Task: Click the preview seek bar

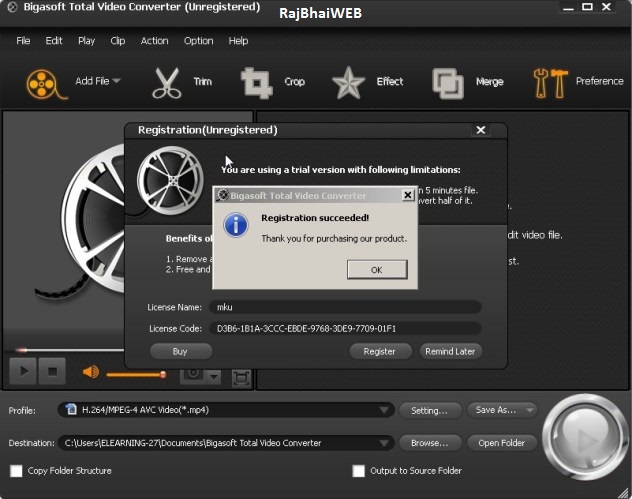Action: [71, 350]
